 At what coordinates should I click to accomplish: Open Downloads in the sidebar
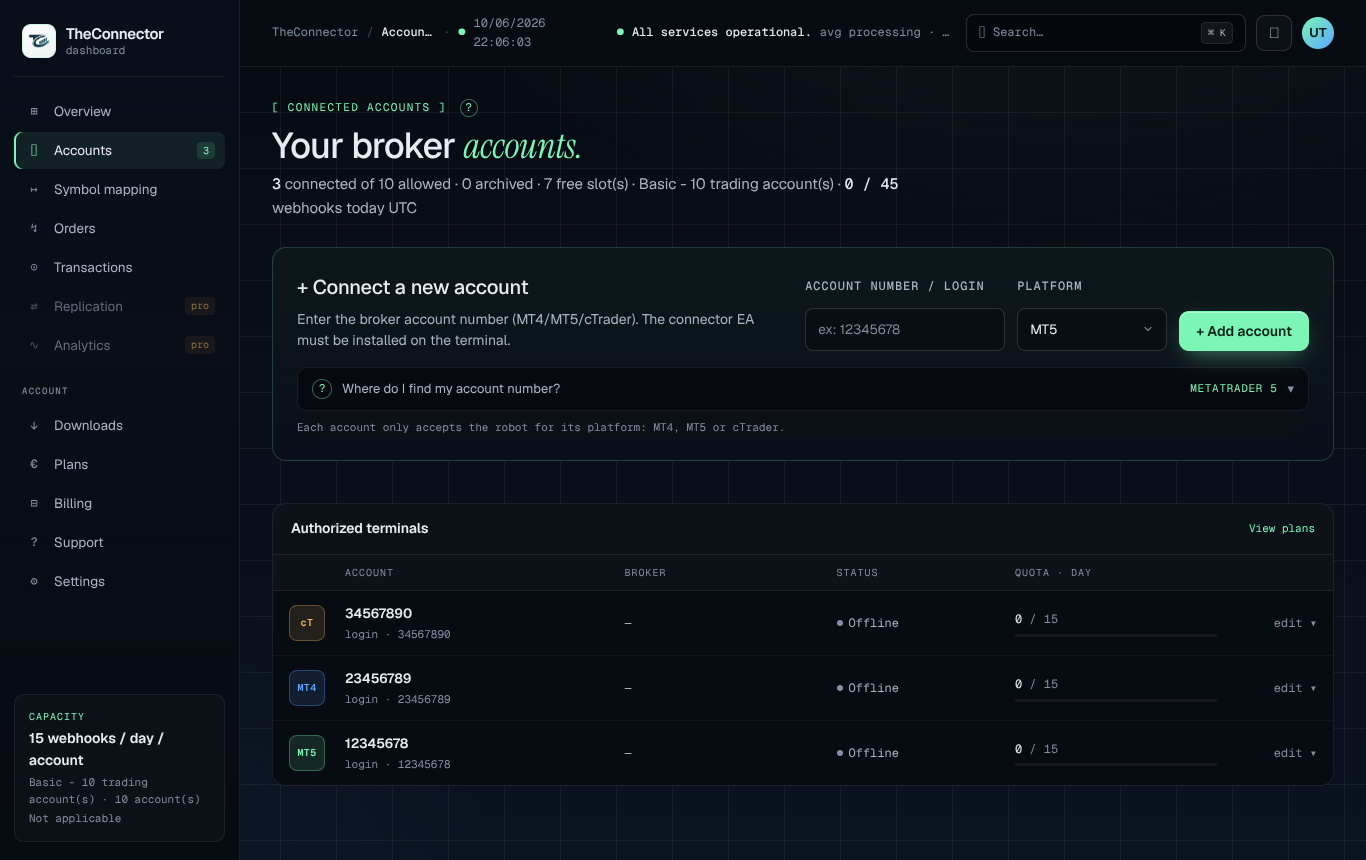click(x=119, y=425)
